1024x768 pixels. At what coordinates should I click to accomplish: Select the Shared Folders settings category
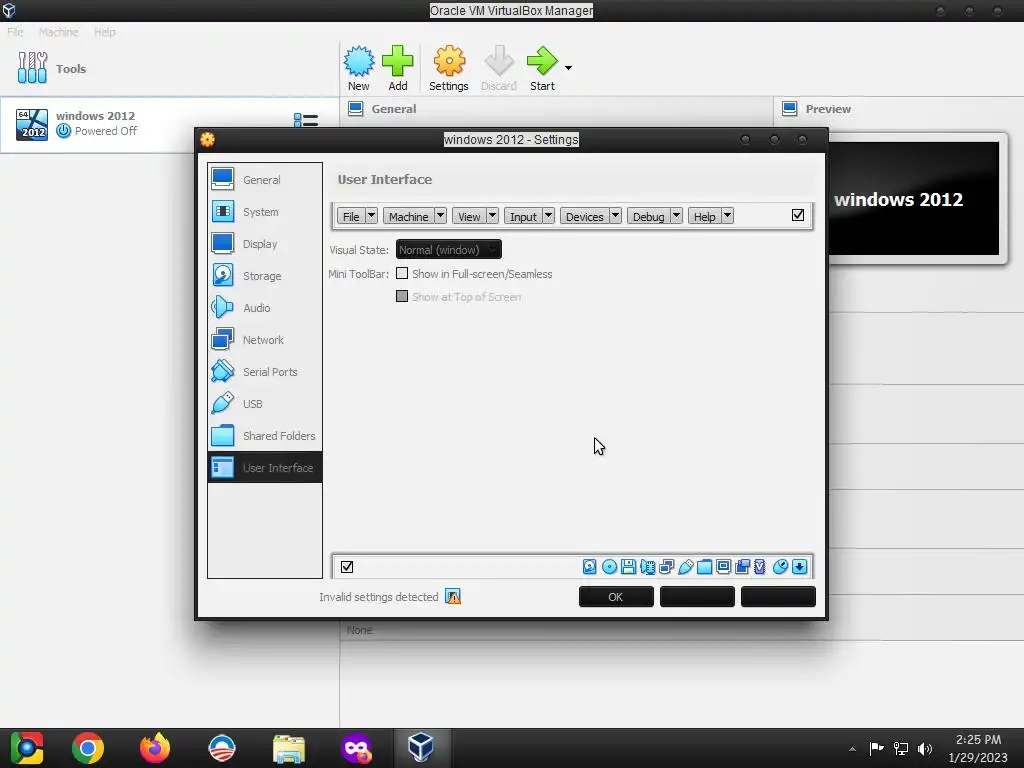(264, 436)
